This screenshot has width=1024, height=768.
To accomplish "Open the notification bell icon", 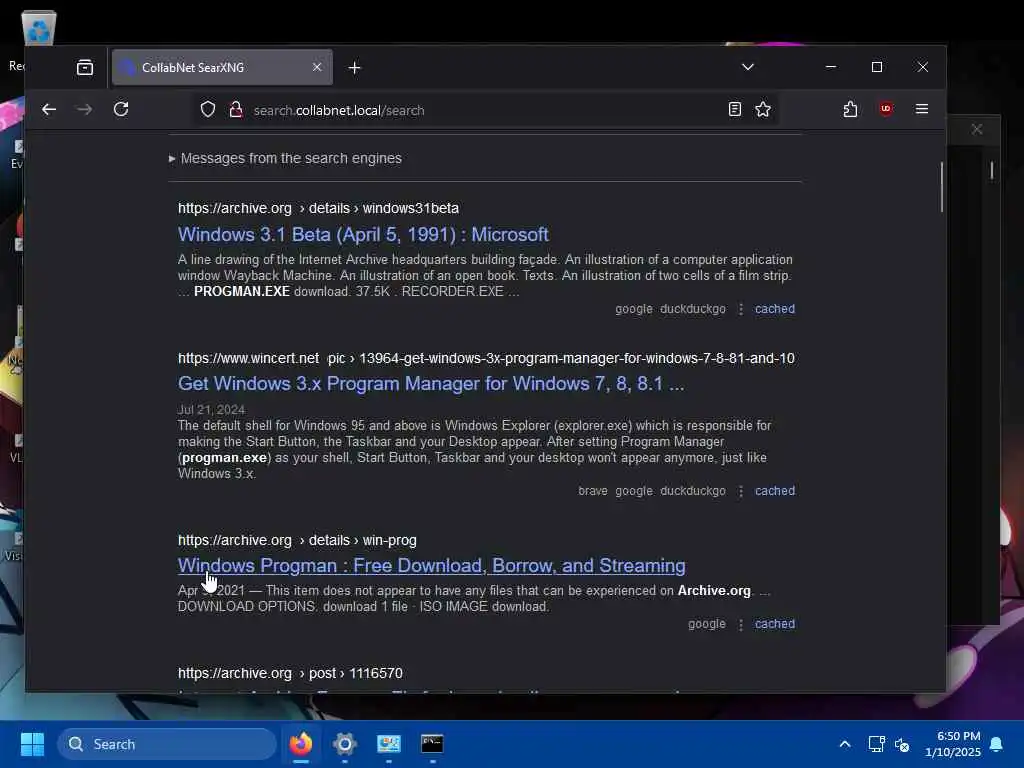I will [997, 744].
